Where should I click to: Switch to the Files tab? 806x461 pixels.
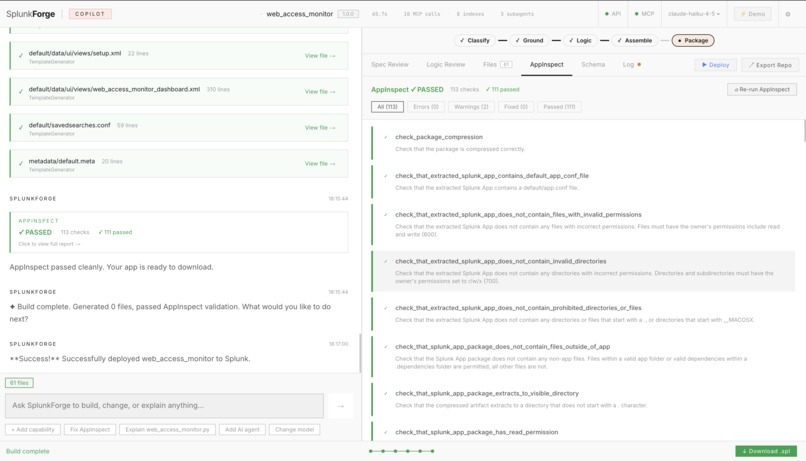pyautogui.click(x=497, y=65)
